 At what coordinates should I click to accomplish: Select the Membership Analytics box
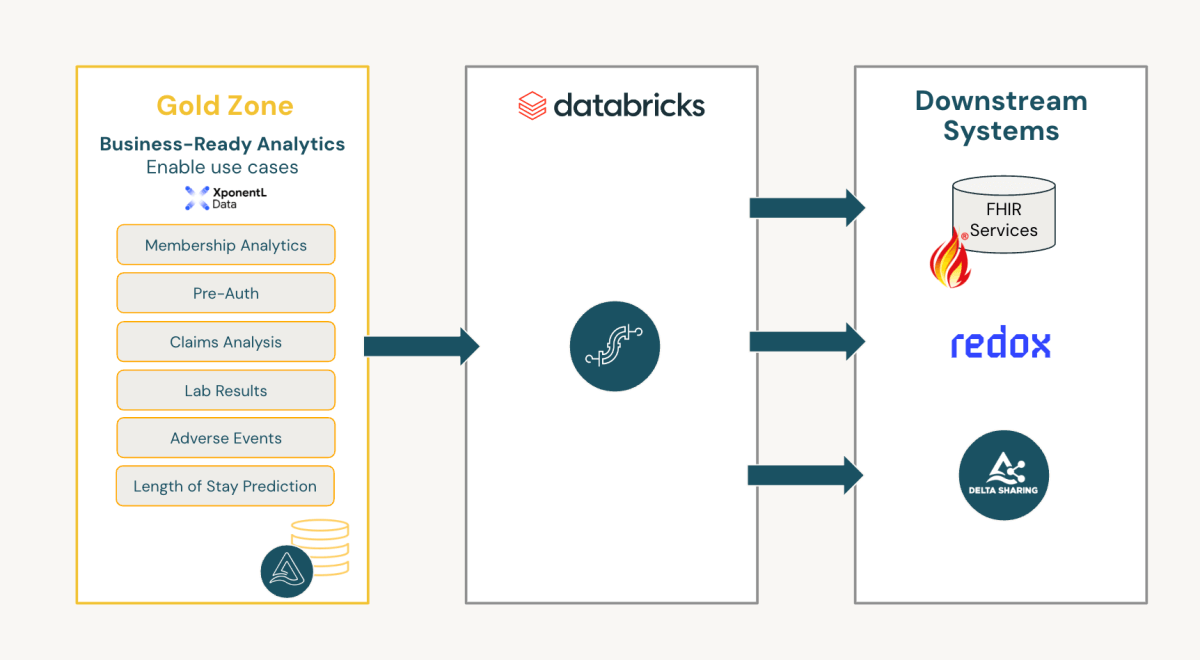coord(226,245)
